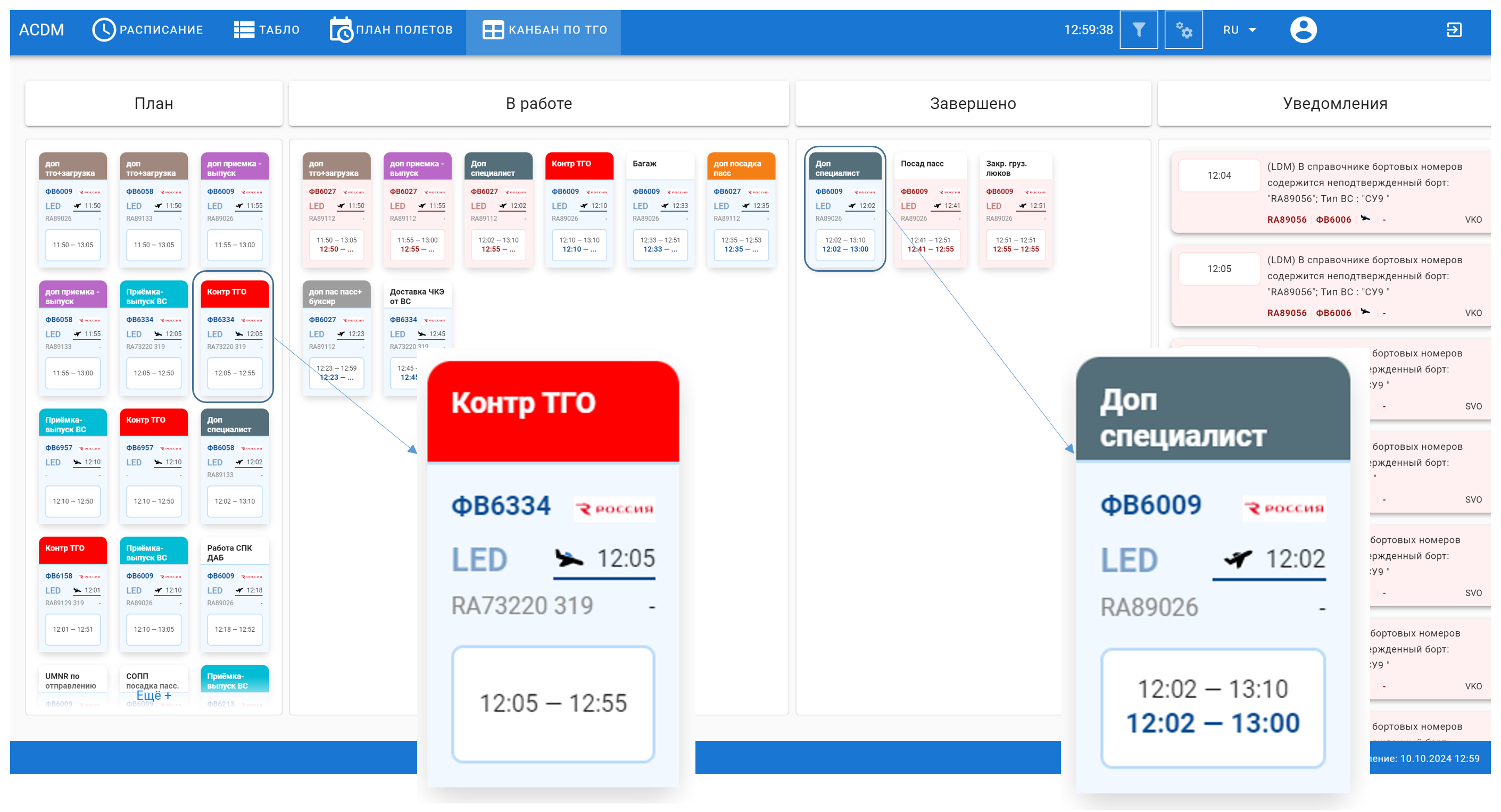Click RA73220 319 aircraft text in the enlarged card
Image resolution: width=1501 pixels, height=812 pixels.
tap(522, 606)
